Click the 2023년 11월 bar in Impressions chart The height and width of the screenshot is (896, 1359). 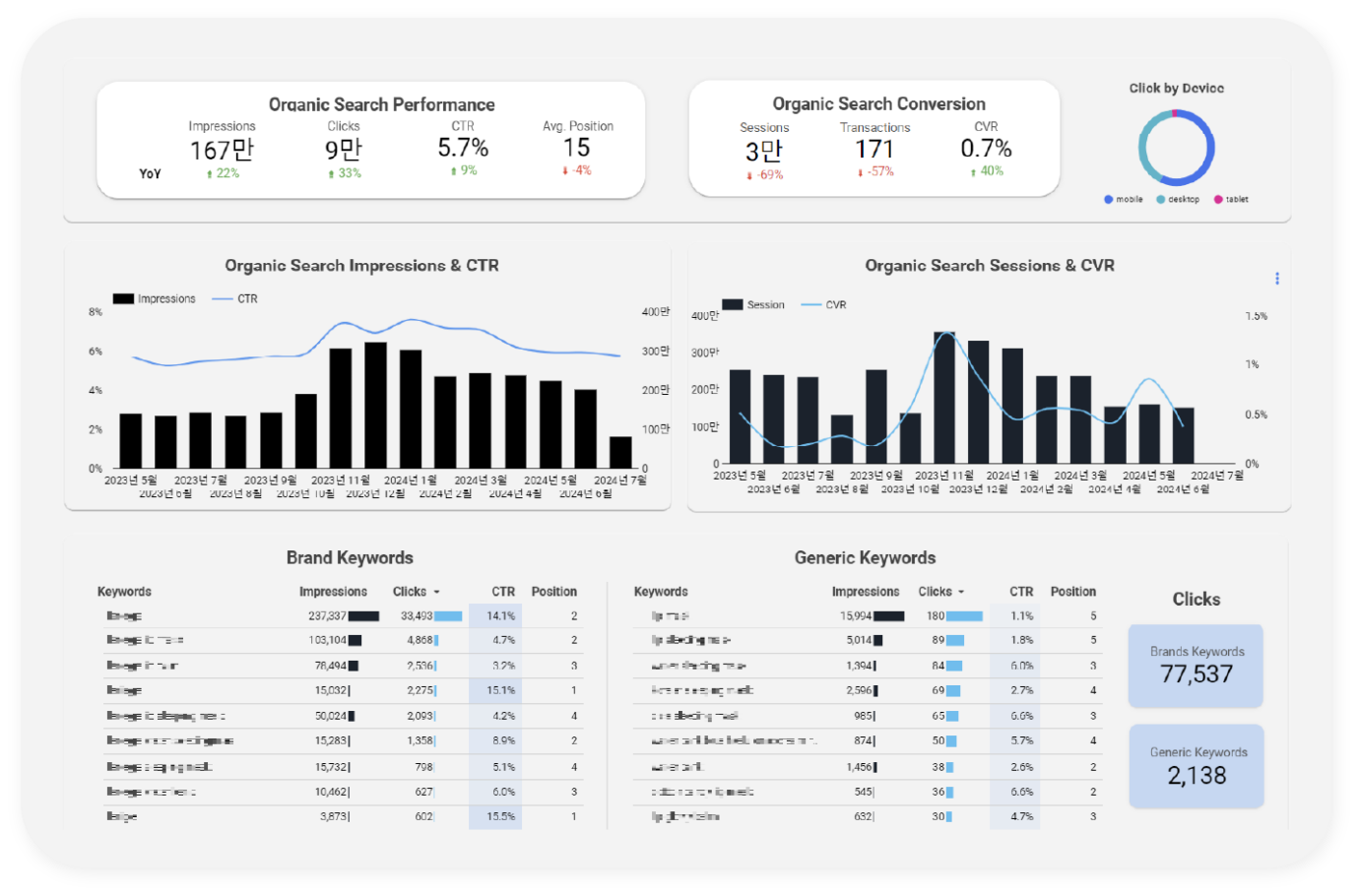point(341,408)
